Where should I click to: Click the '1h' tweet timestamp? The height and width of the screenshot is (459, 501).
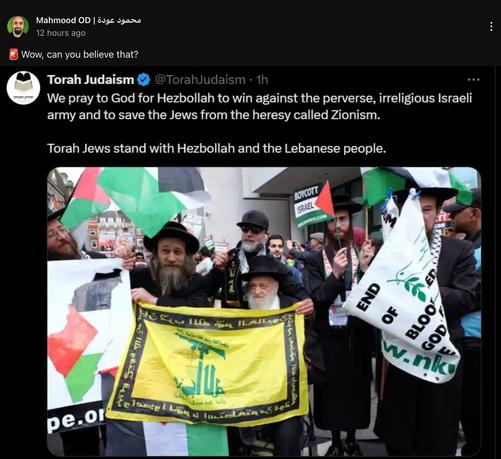point(262,80)
